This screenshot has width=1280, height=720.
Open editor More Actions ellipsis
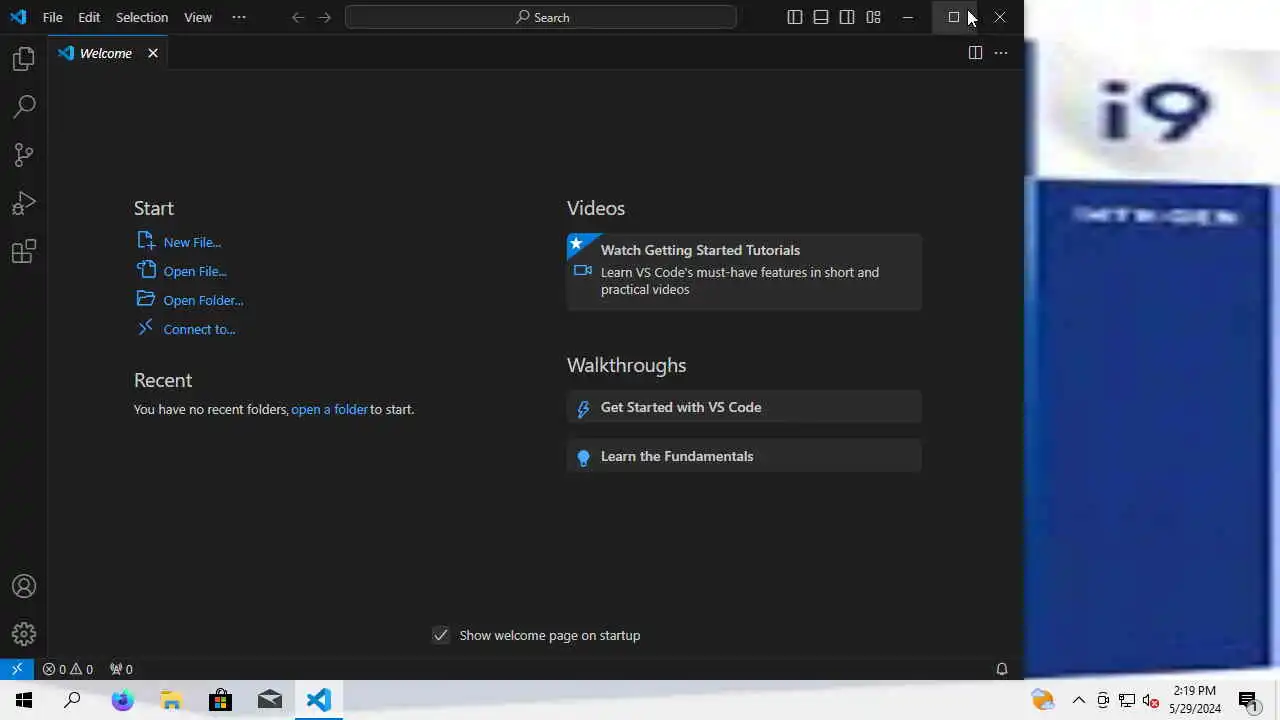1001,53
